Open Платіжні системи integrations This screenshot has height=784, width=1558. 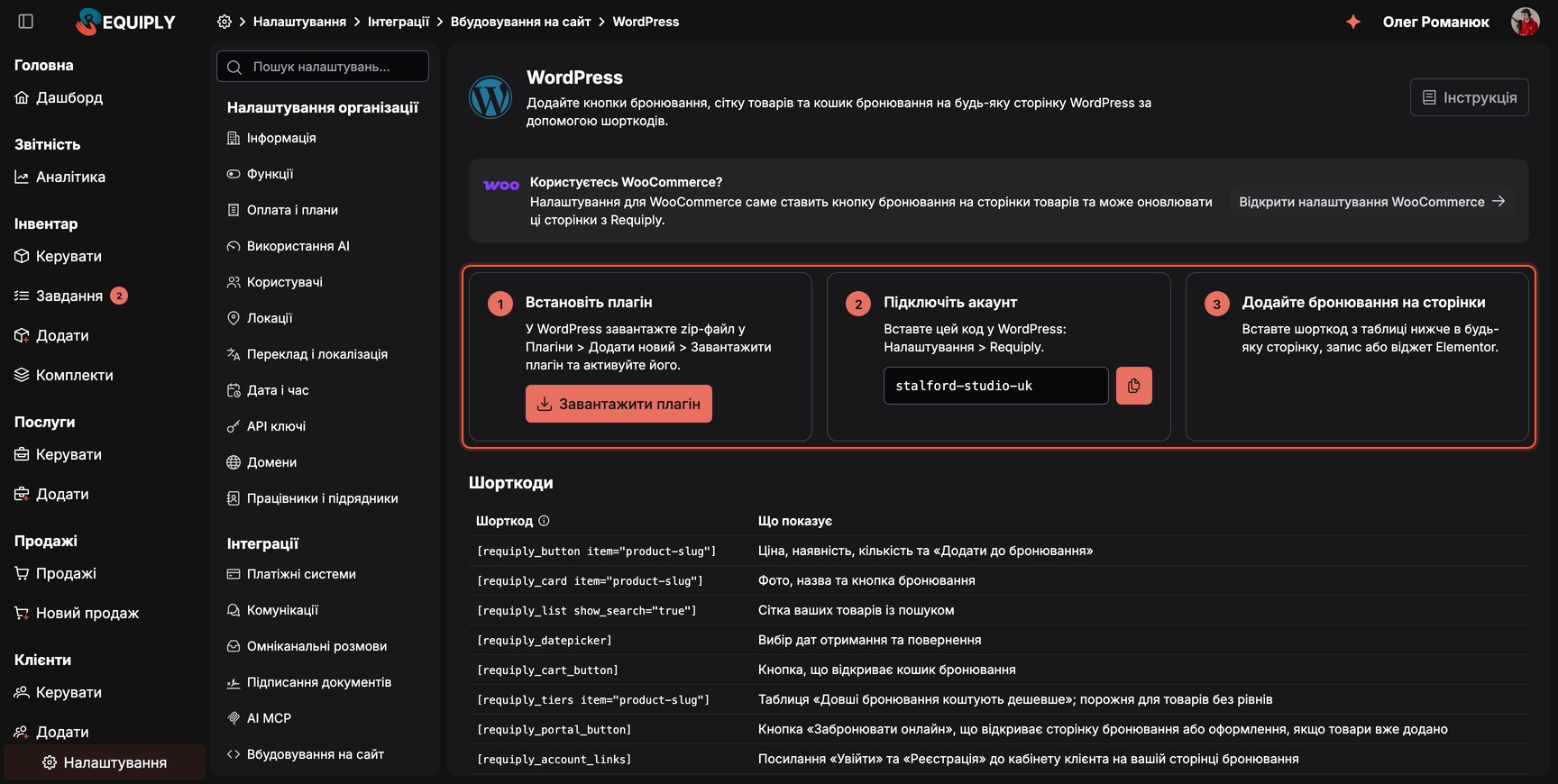pos(291,574)
